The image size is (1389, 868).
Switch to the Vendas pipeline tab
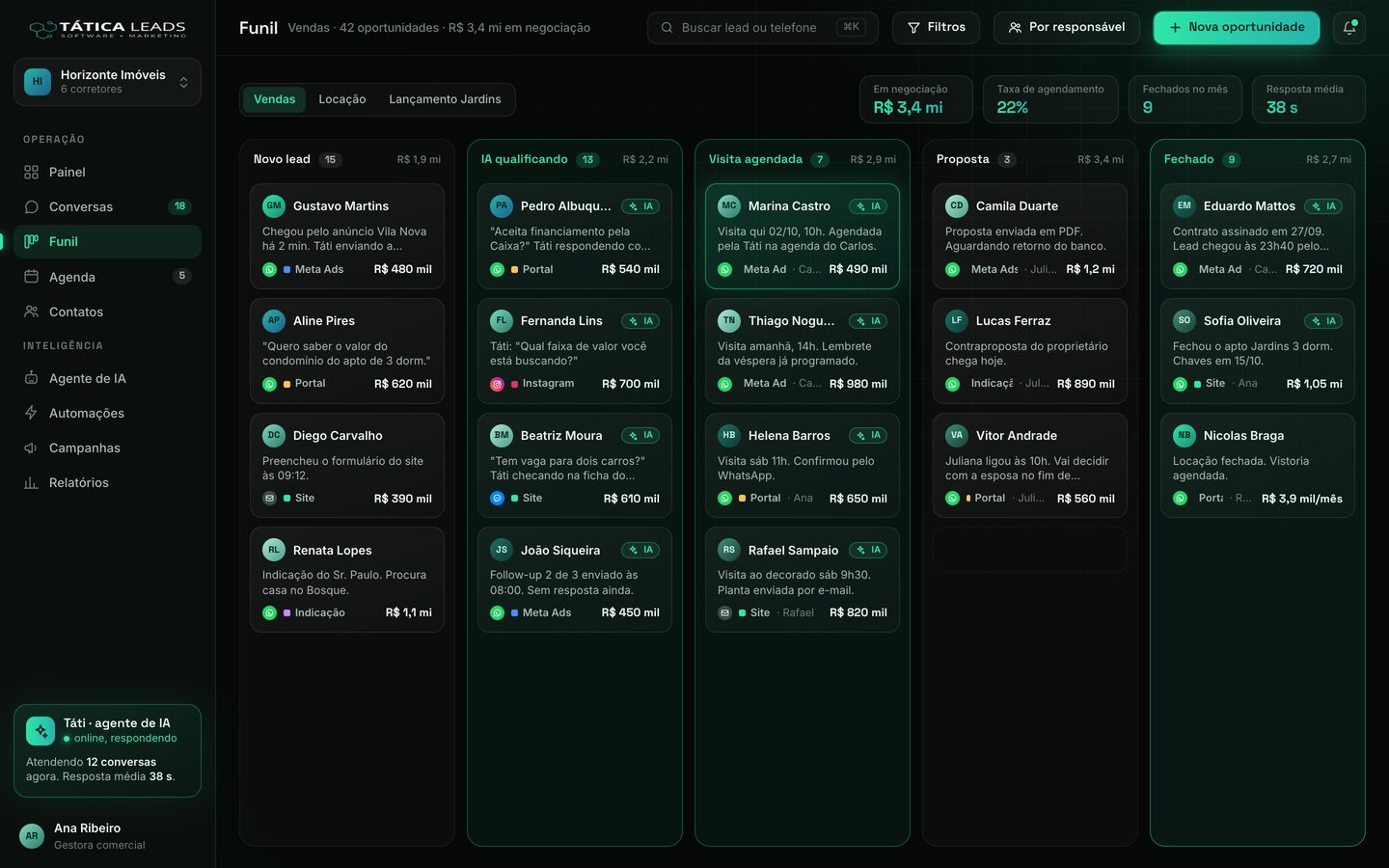tap(274, 99)
